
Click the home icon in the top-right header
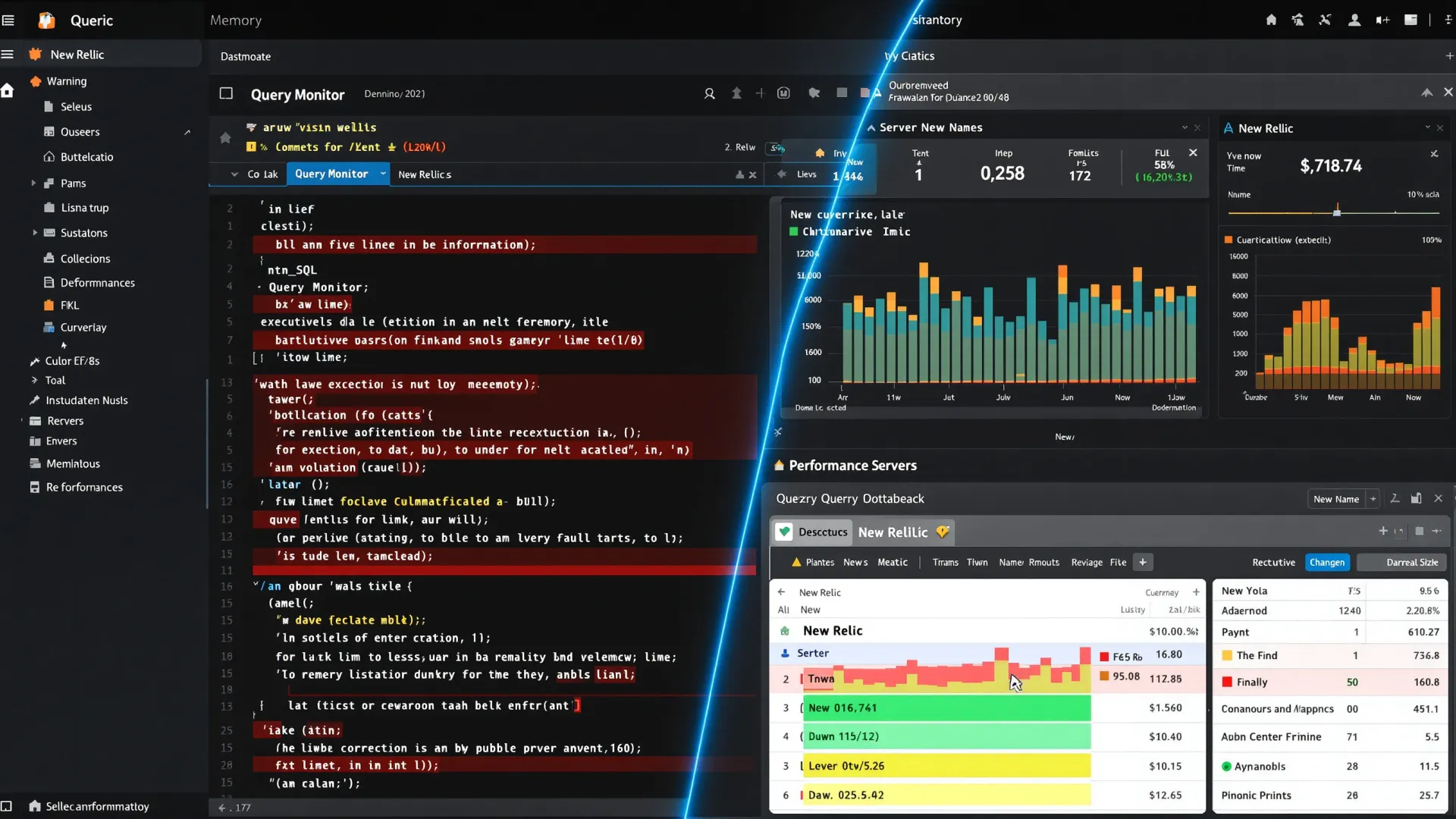tap(1271, 20)
